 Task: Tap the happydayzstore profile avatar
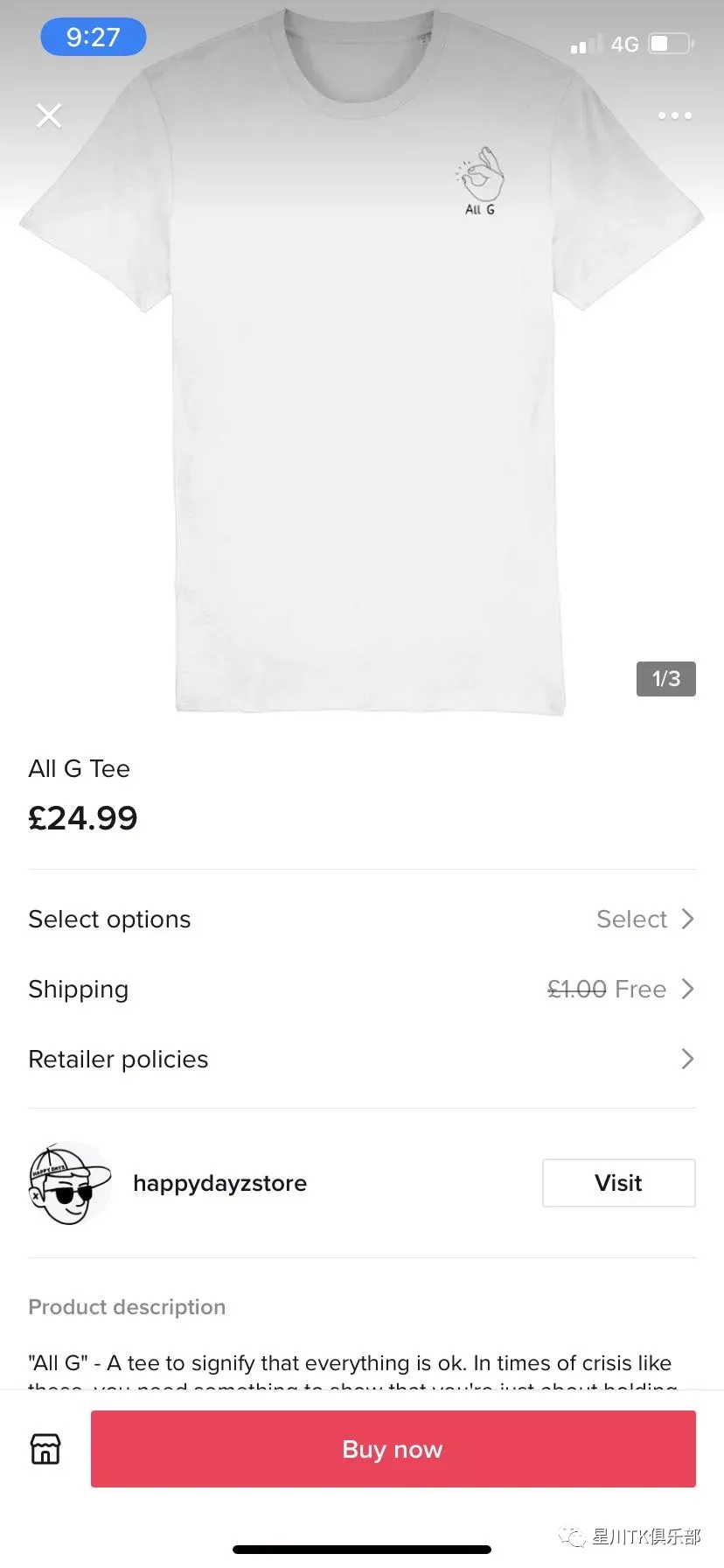70,1183
